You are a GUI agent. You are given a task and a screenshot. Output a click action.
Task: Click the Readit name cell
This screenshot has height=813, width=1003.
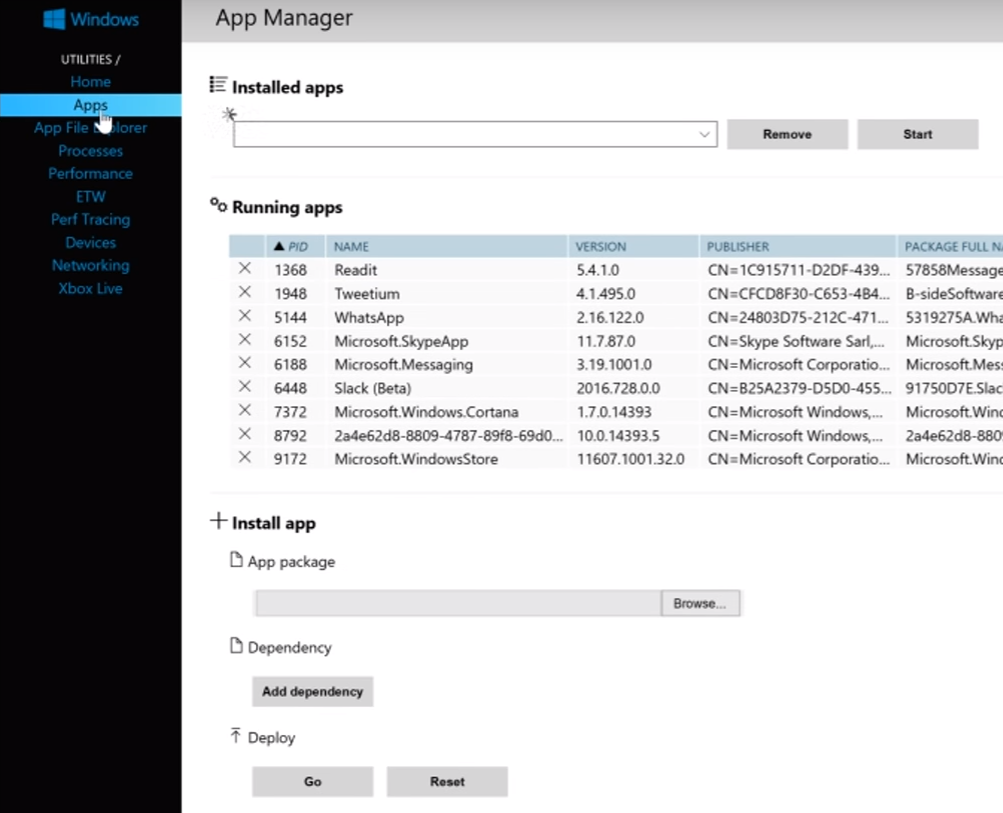pyautogui.click(x=356, y=270)
